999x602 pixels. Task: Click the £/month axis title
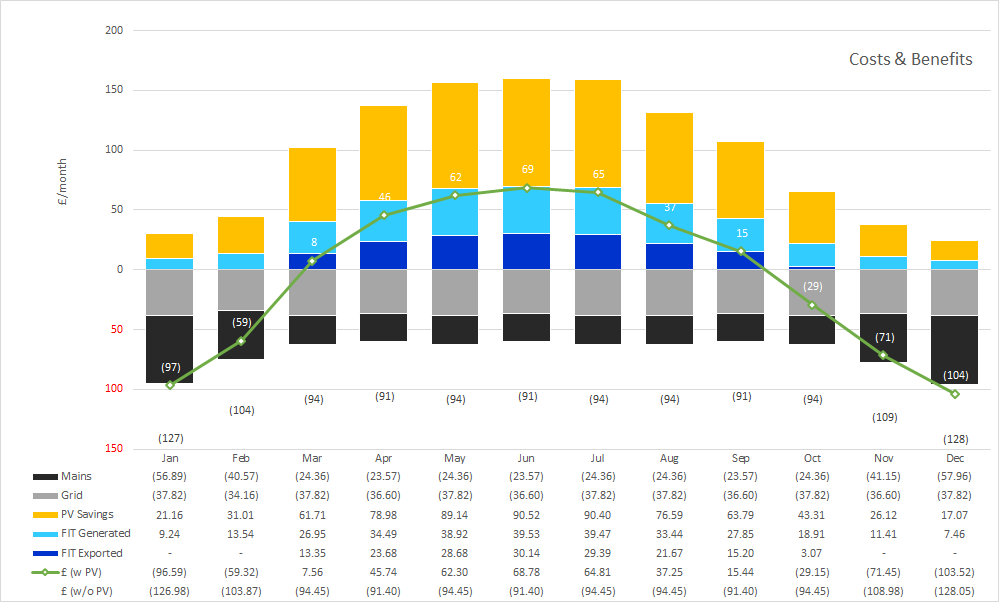(x=62, y=182)
